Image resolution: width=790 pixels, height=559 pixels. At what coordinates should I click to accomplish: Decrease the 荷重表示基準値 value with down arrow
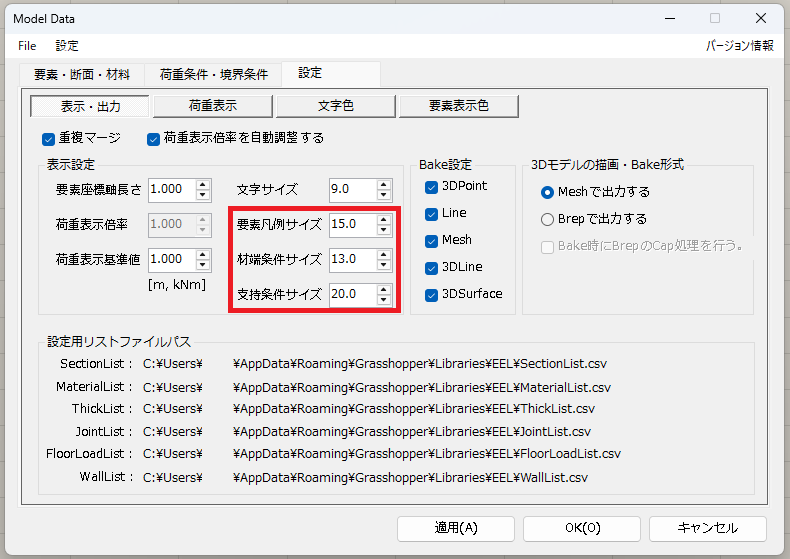203,265
